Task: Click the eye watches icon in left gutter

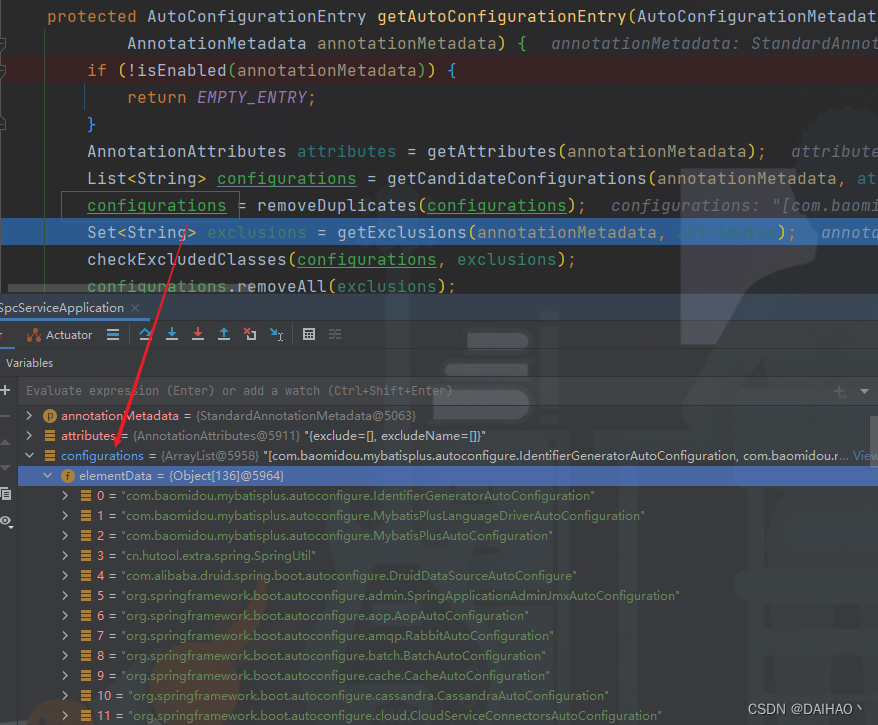Action: [6, 521]
